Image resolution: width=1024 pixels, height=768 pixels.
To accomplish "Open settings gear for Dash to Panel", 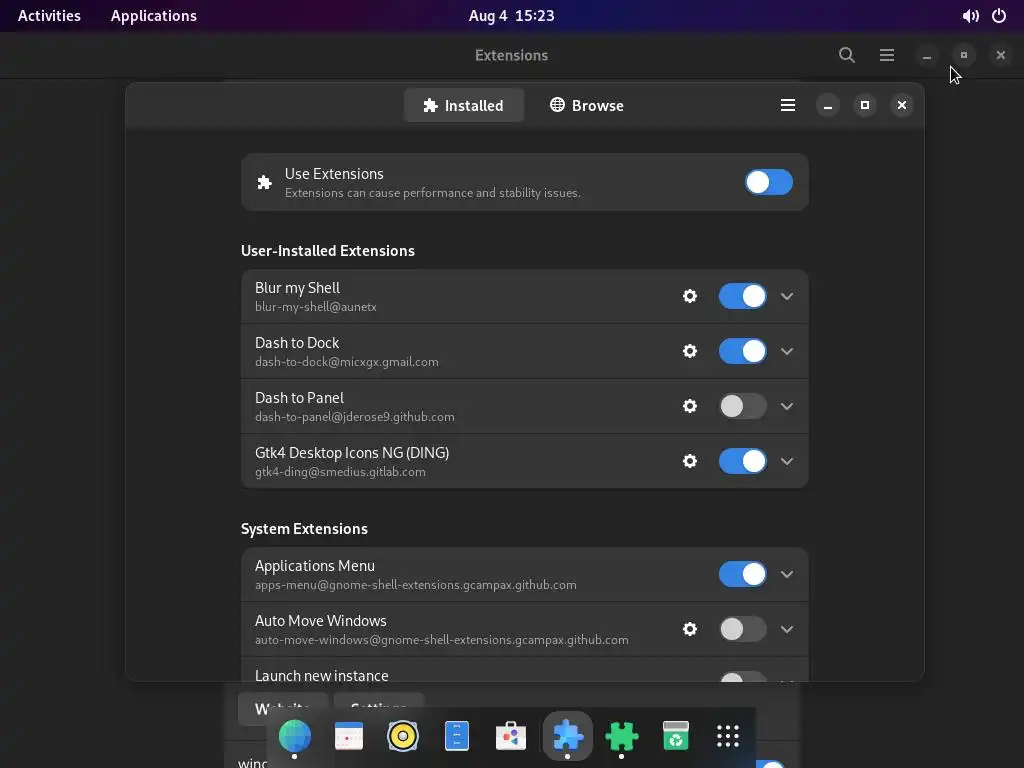I will (690, 406).
